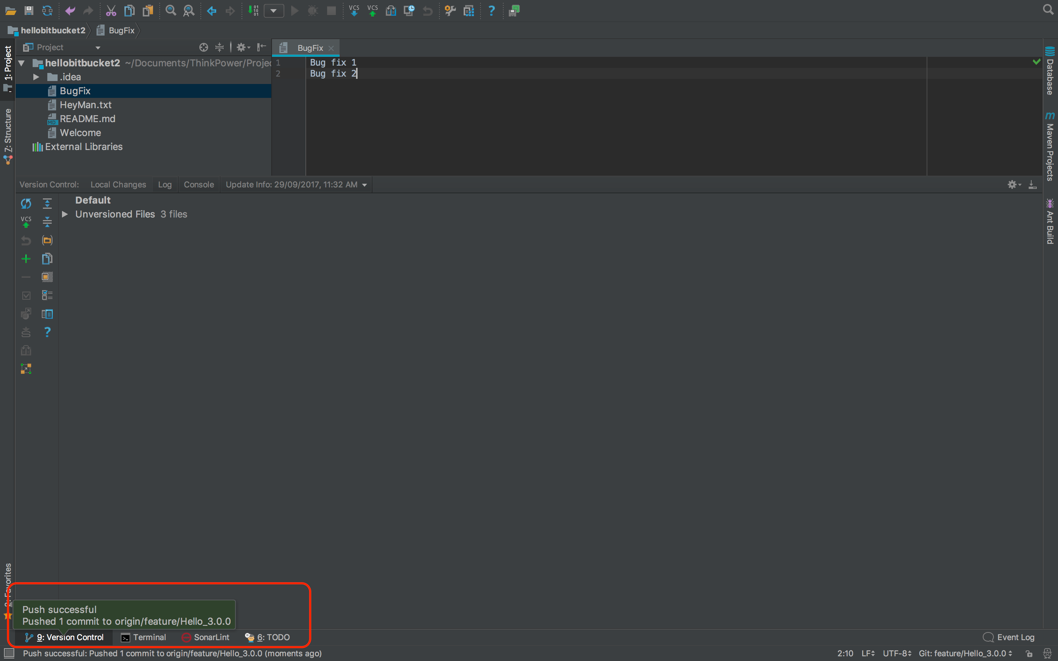Viewport: 1058px width, 661px height.
Task: Click the Open folder icon in the main toolbar
Action: [x=11, y=11]
